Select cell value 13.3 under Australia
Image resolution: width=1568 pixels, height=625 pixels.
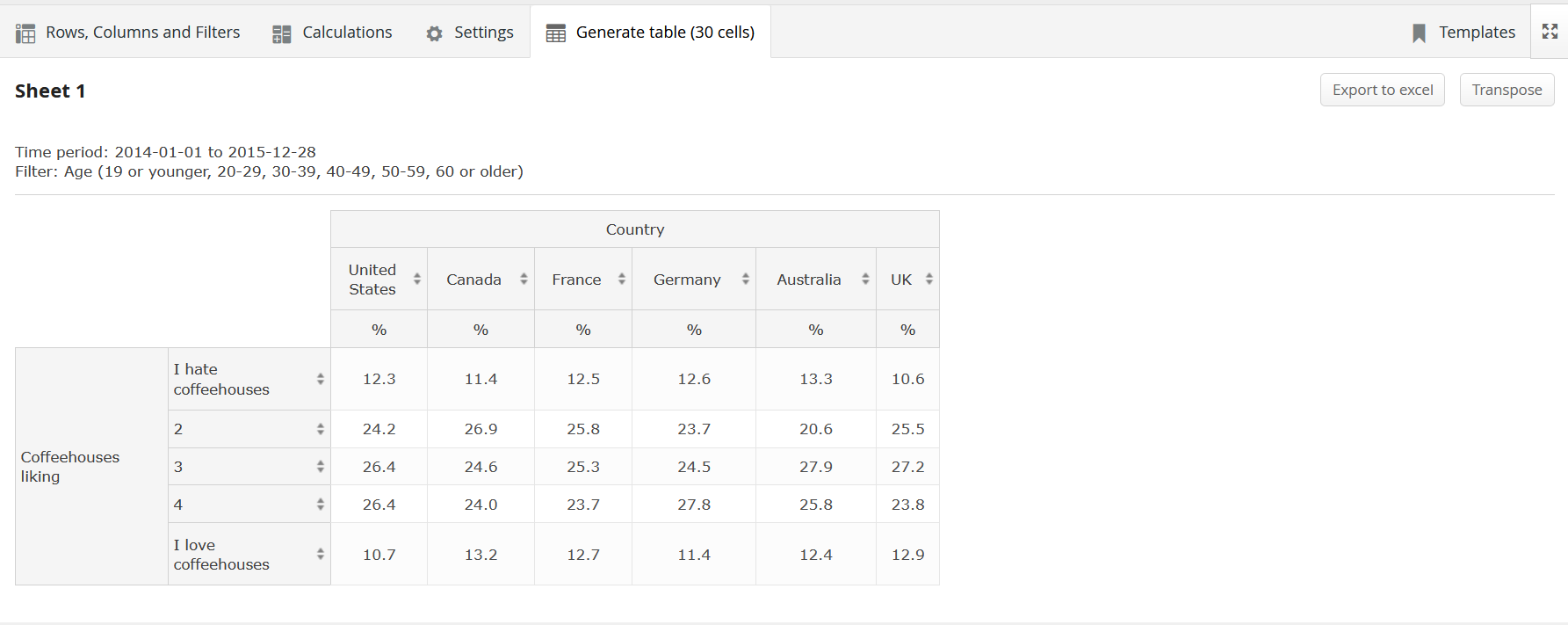[816, 379]
